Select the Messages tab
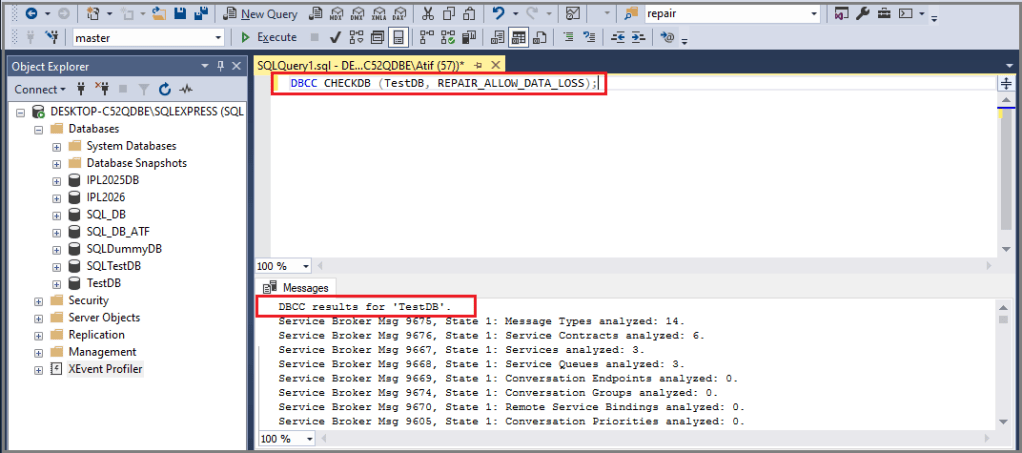This screenshot has height=453, width=1022. [x=299, y=287]
